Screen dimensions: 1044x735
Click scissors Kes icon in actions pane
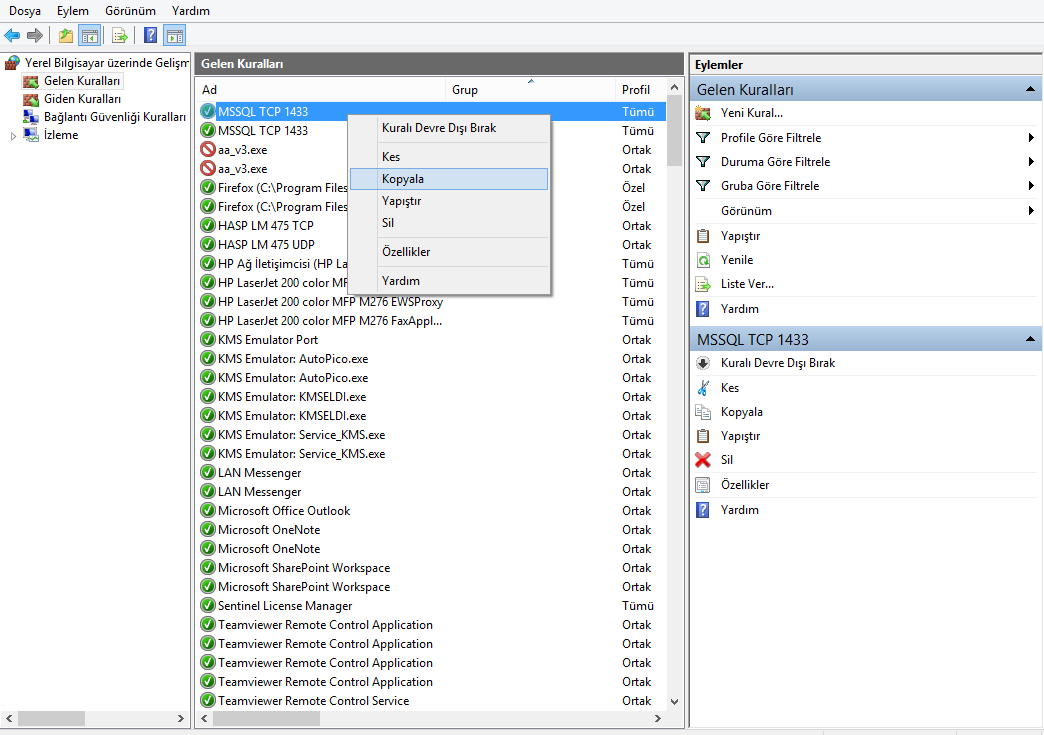703,388
